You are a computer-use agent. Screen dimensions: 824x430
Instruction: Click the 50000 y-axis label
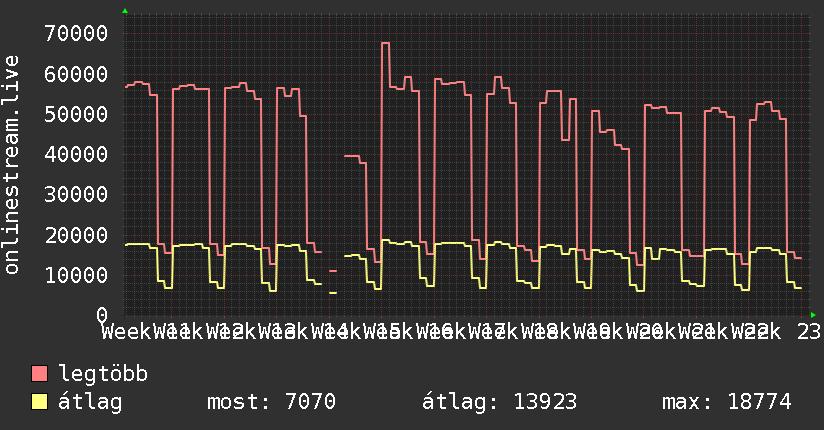click(76, 115)
